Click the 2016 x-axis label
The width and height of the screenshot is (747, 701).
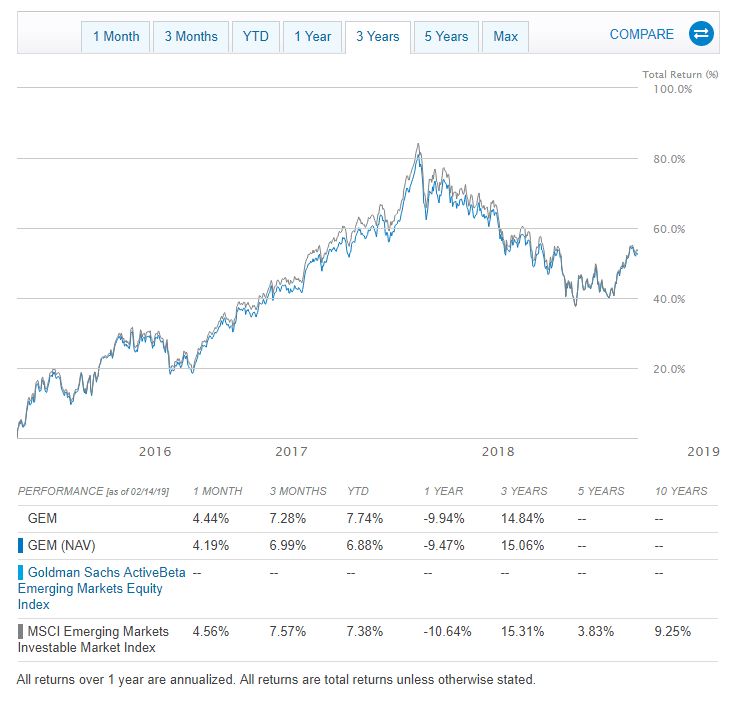coord(155,451)
